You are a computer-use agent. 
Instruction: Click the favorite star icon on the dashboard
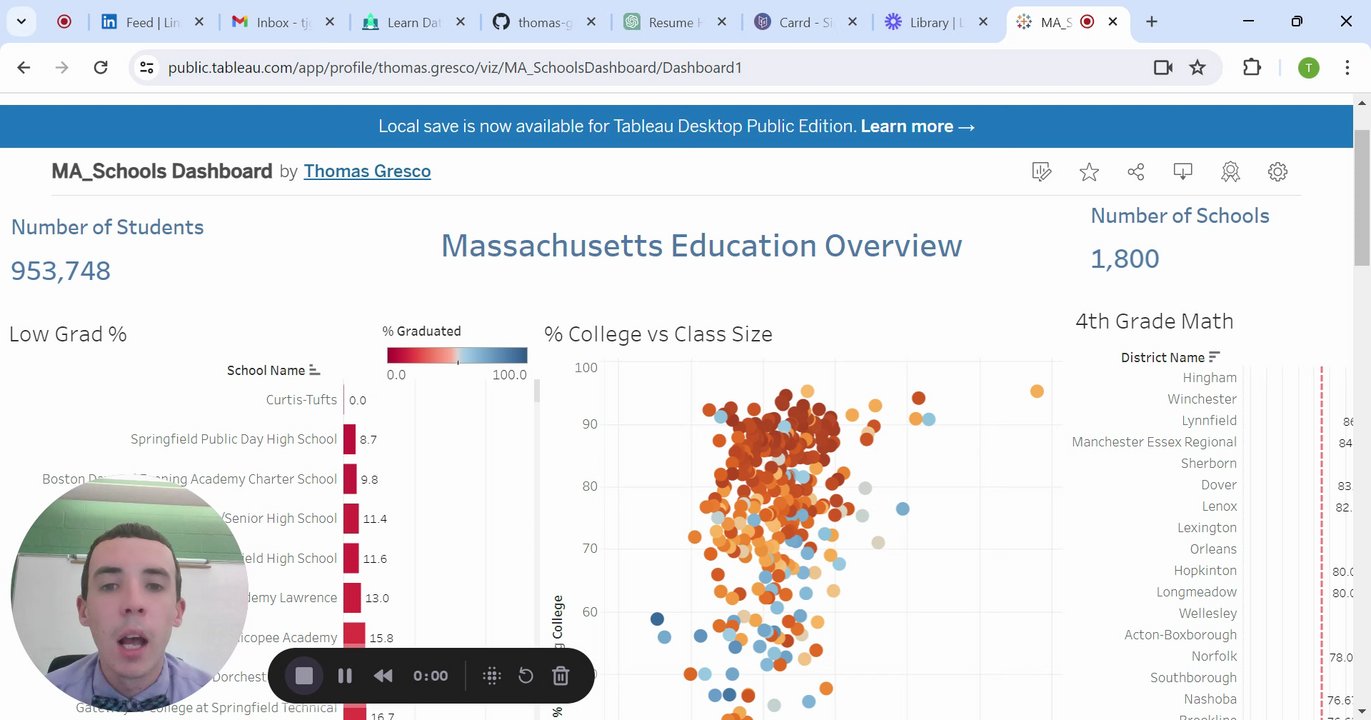(1089, 172)
